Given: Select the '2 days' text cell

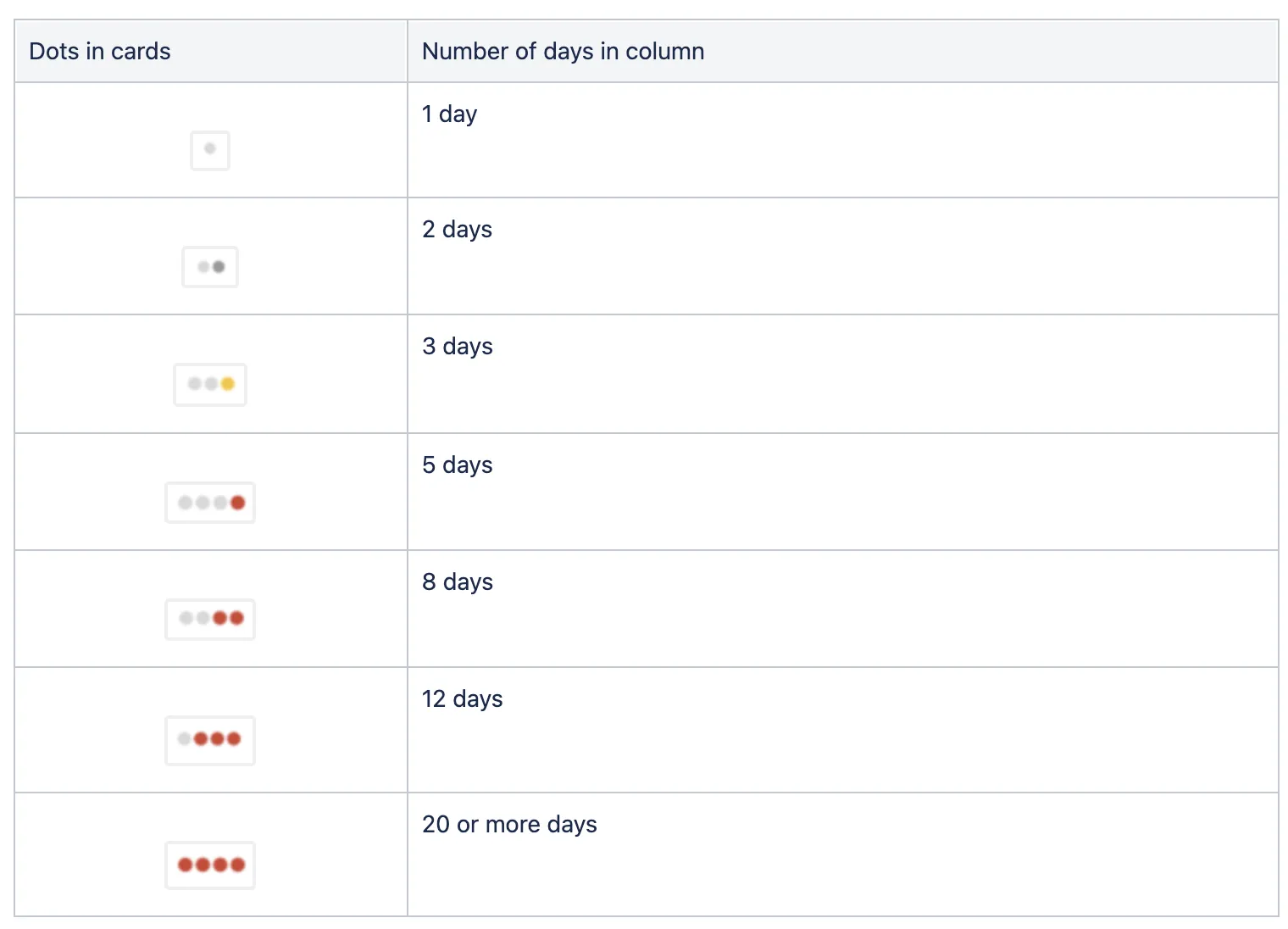Looking at the screenshot, I should (x=457, y=230).
